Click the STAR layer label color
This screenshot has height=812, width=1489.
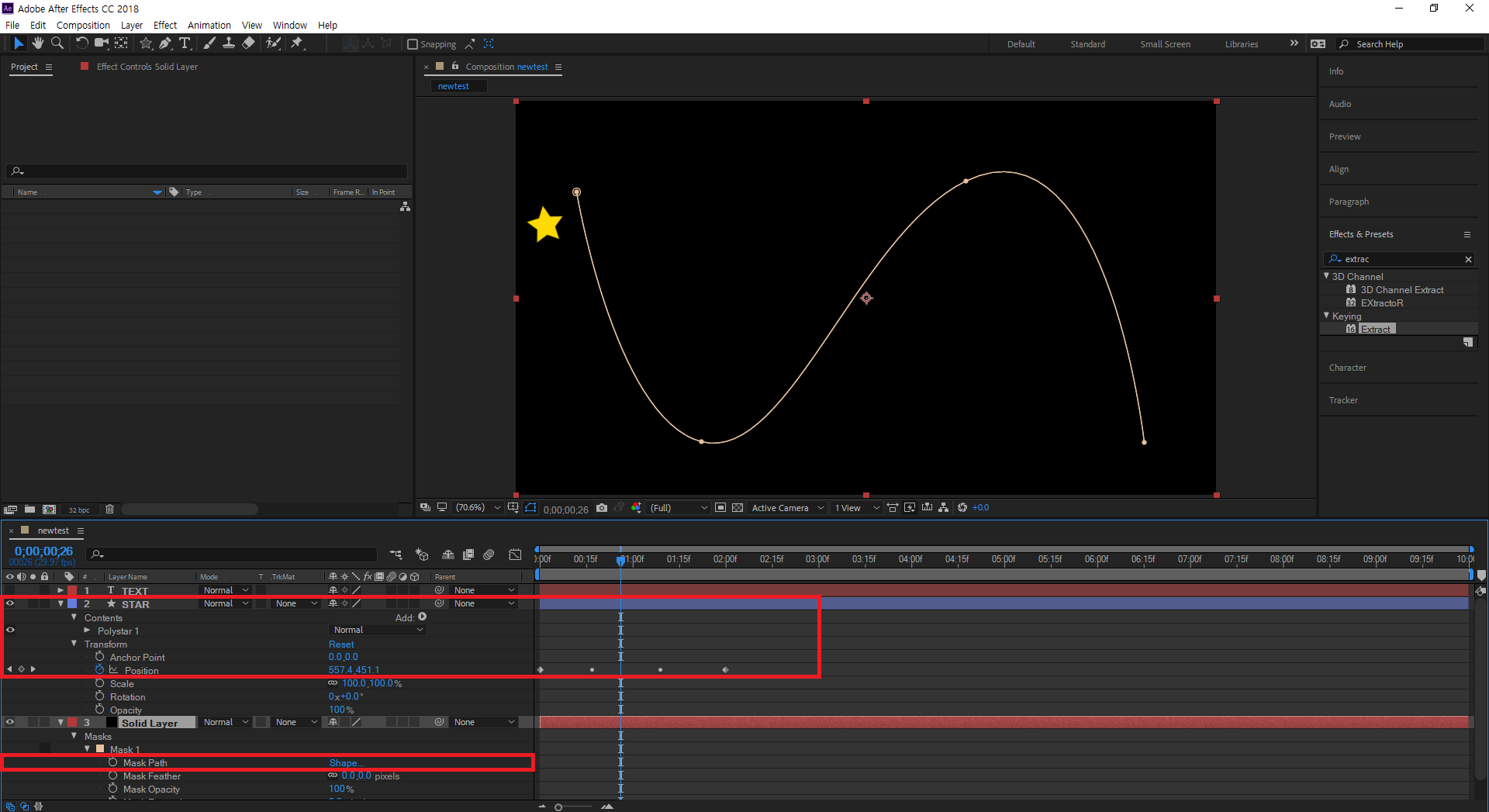[72, 603]
